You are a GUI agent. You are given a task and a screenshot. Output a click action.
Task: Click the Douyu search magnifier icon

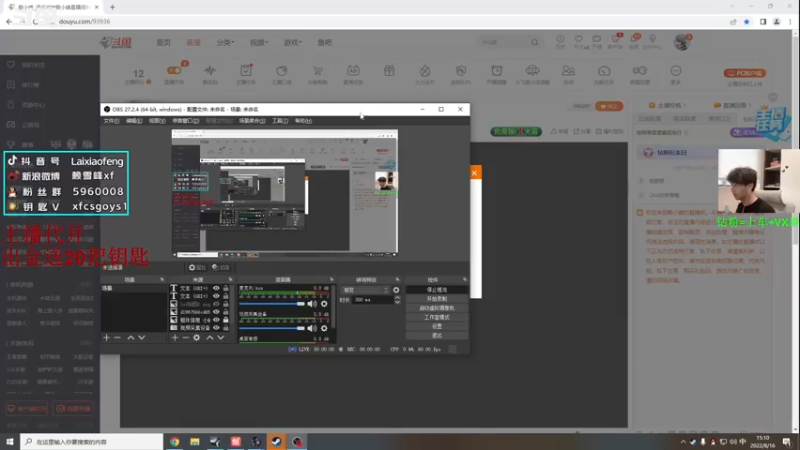534,42
